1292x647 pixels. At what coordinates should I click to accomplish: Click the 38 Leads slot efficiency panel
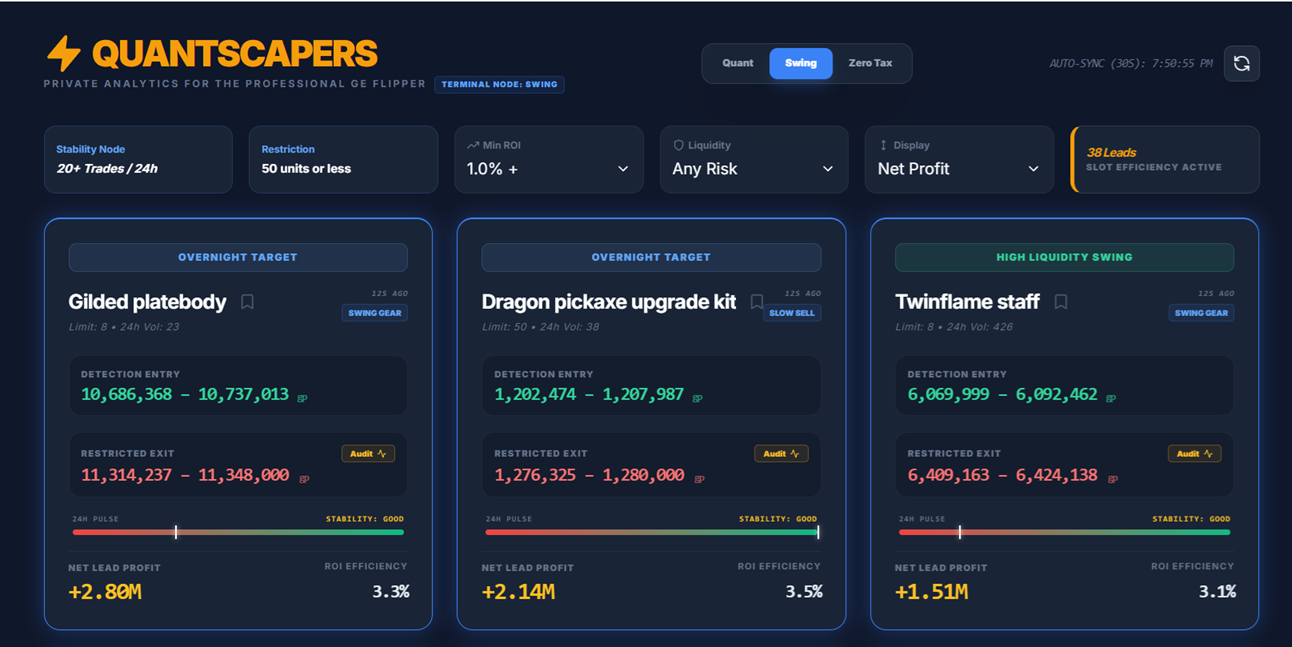(1164, 159)
